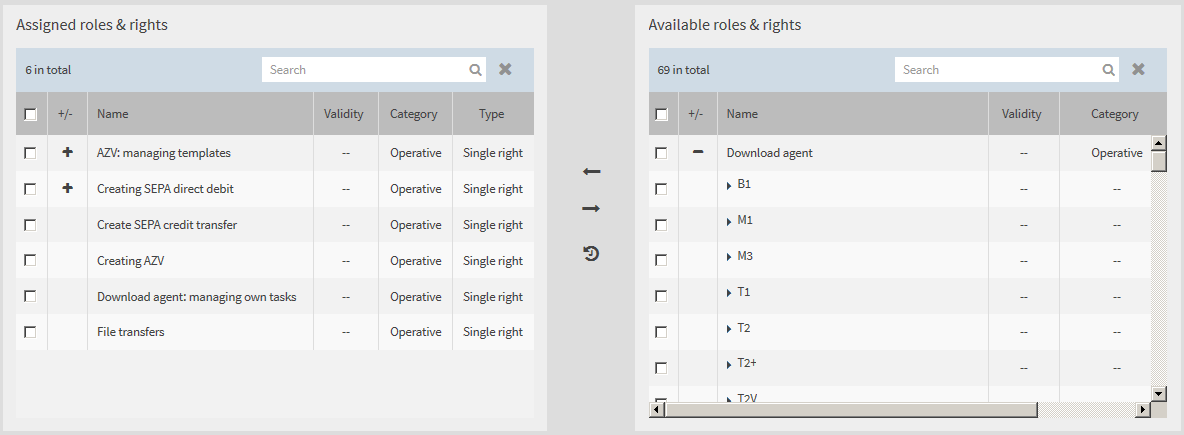Click the magnifier icon in Assigned roles search
1184x435 pixels.
(475, 70)
